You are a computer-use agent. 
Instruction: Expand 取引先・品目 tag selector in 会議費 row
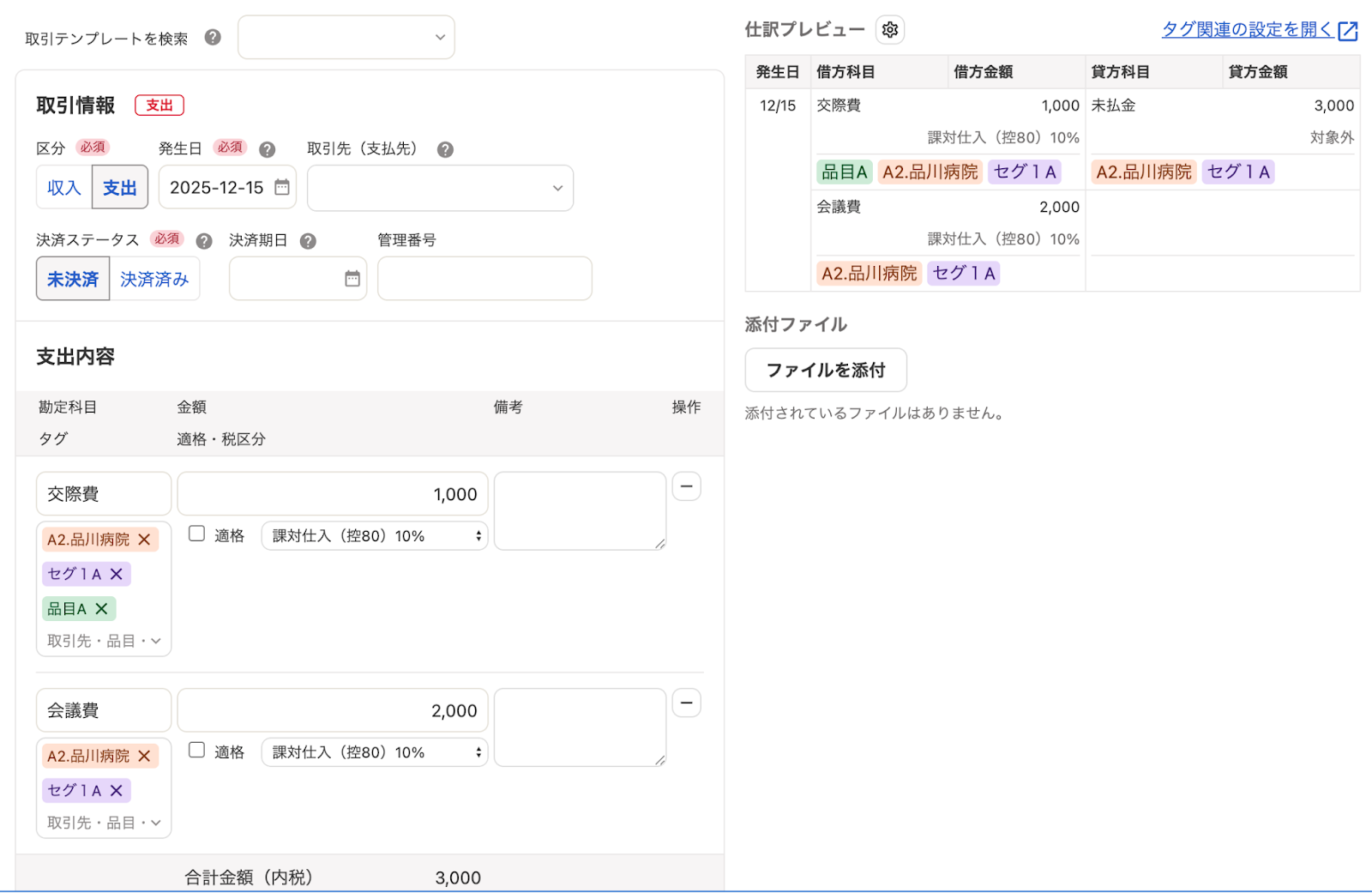click(x=104, y=823)
